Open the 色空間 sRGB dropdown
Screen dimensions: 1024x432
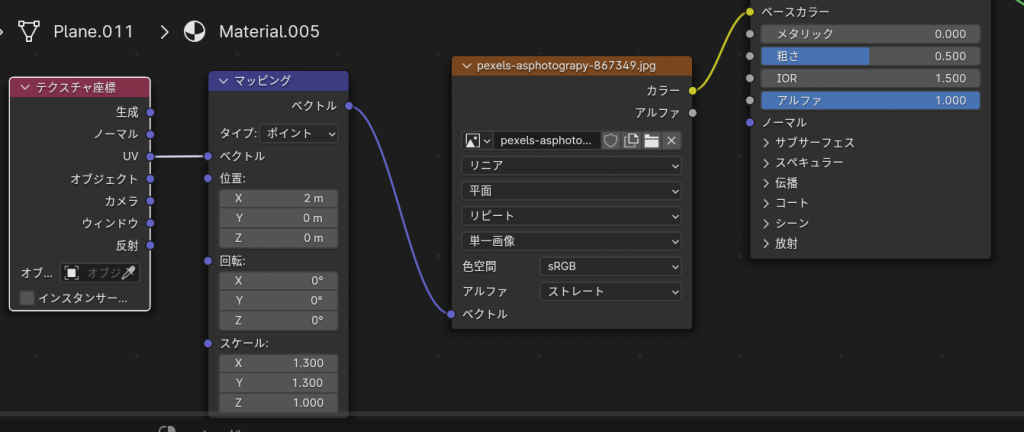[x=609, y=267]
